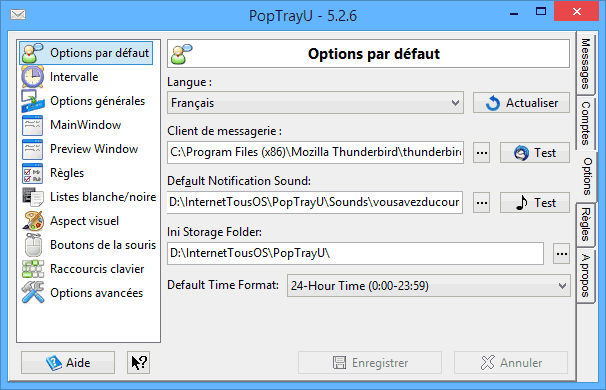The width and height of the screenshot is (606, 390).
Task: Browse for Ini Storage Folder
Action: point(562,254)
